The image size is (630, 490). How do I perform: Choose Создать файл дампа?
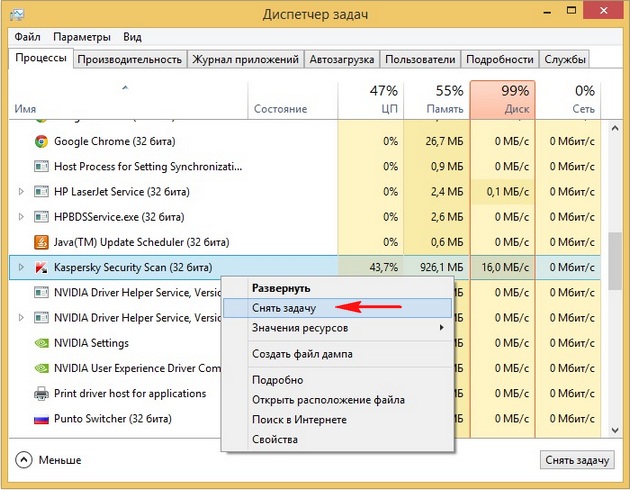pos(338,354)
